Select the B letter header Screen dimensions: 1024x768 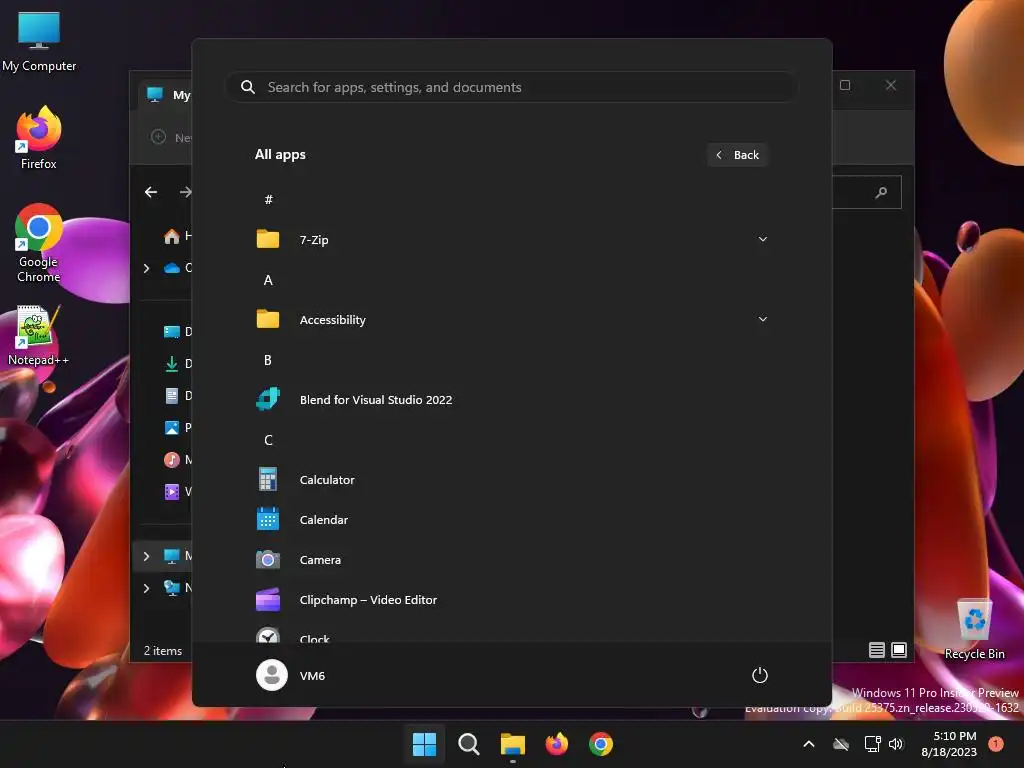pyautogui.click(x=268, y=360)
